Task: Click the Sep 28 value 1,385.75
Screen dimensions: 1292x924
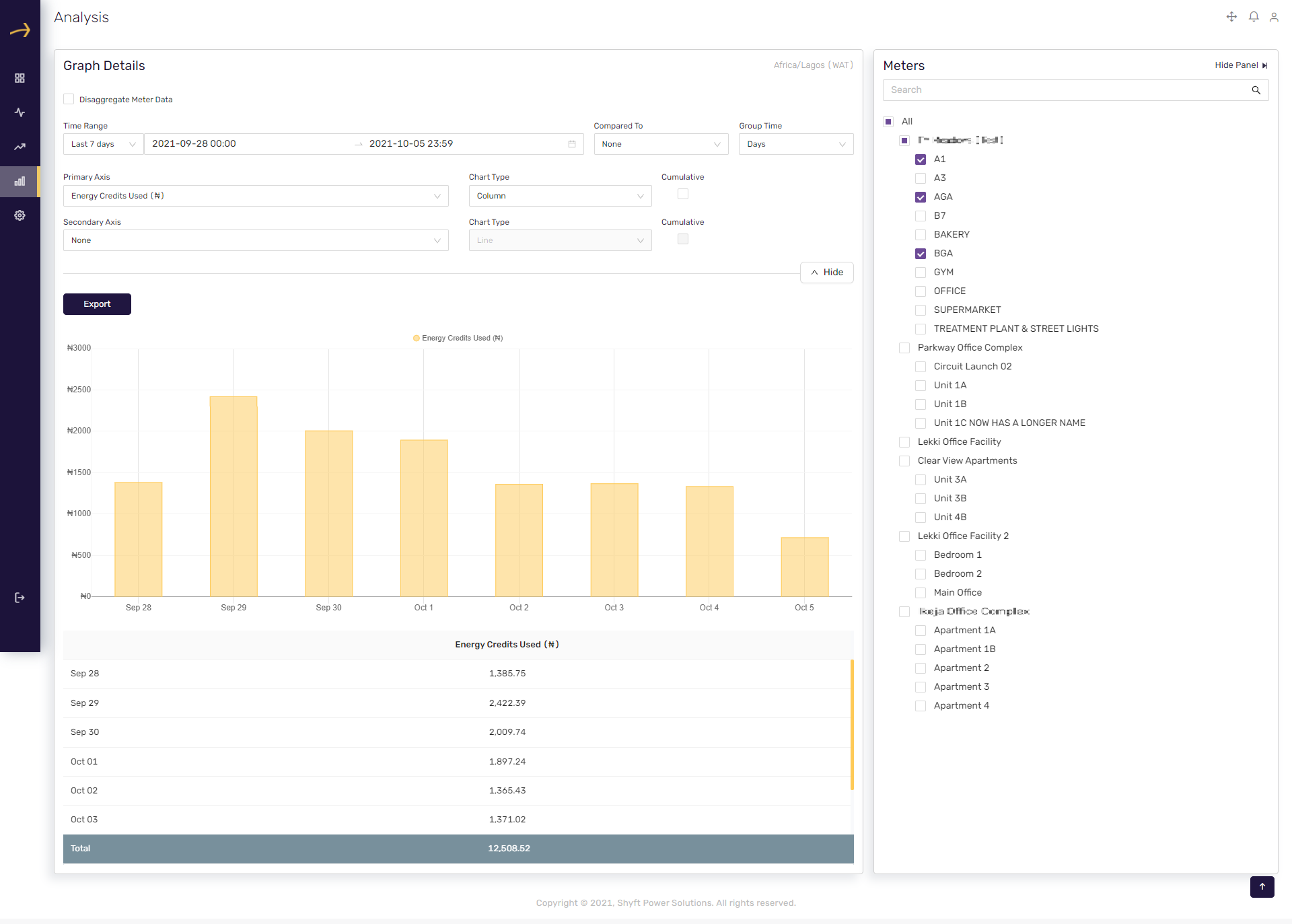Action: (507, 674)
